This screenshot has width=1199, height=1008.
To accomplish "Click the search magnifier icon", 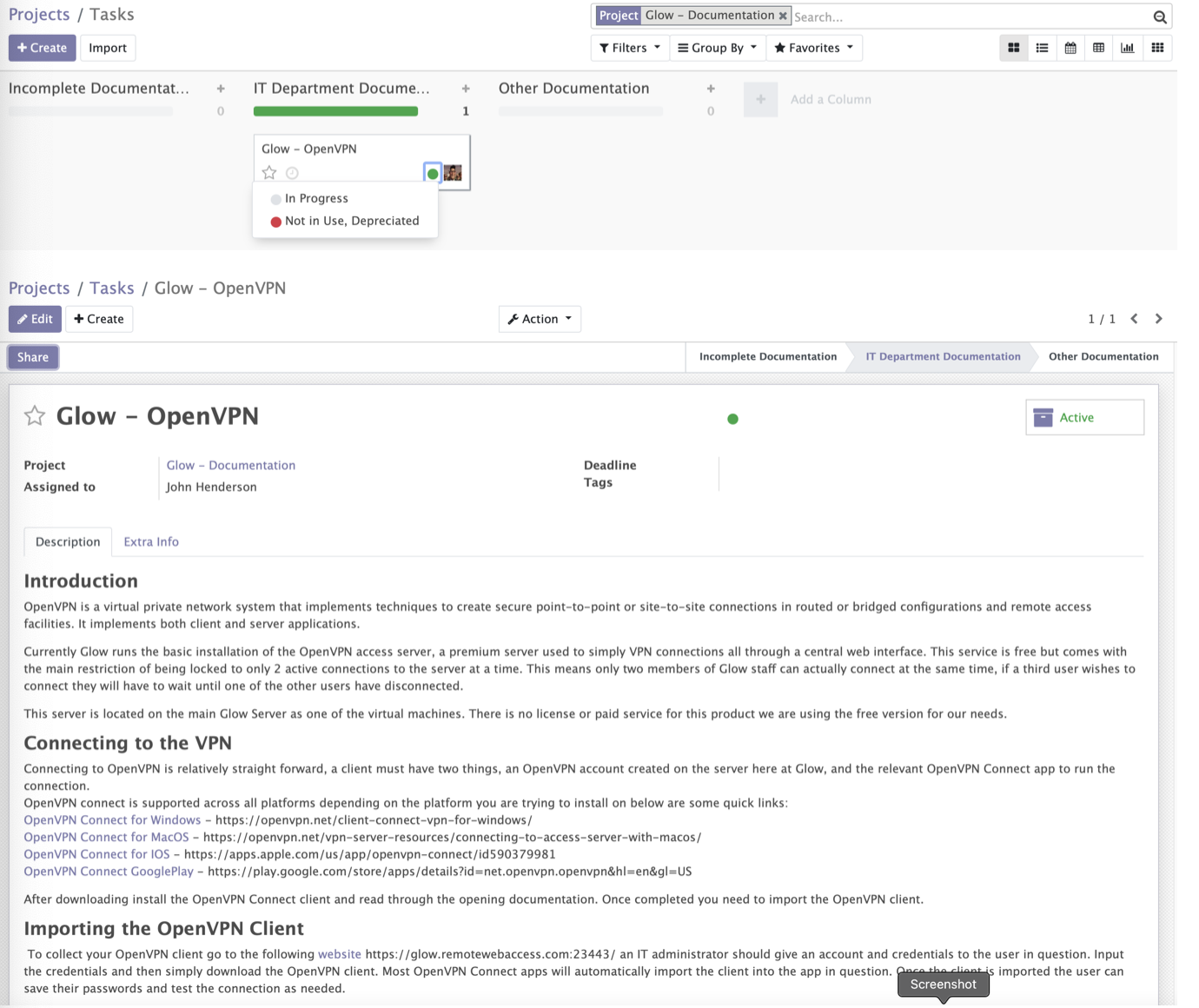I will (x=1160, y=17).
